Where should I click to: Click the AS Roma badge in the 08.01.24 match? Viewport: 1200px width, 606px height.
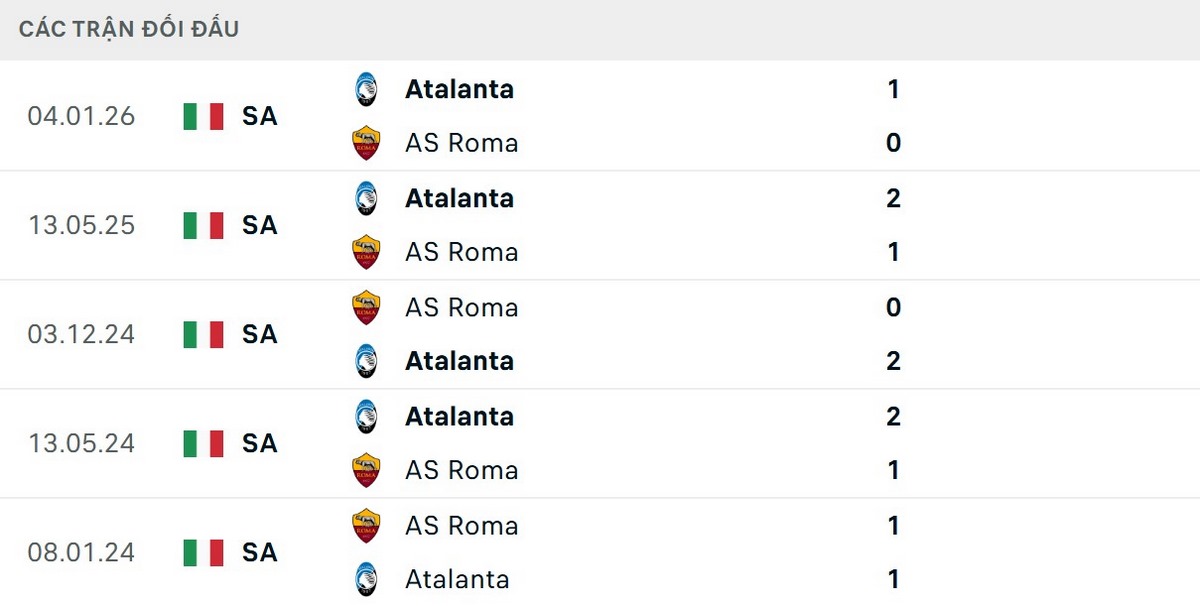tap(368, 525)
